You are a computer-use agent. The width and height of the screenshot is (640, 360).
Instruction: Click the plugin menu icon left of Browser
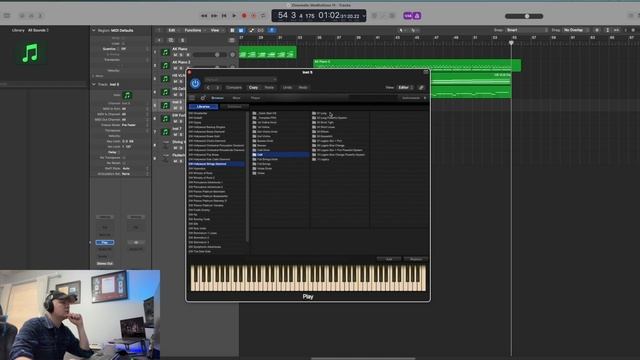click(x=192, y=98)
